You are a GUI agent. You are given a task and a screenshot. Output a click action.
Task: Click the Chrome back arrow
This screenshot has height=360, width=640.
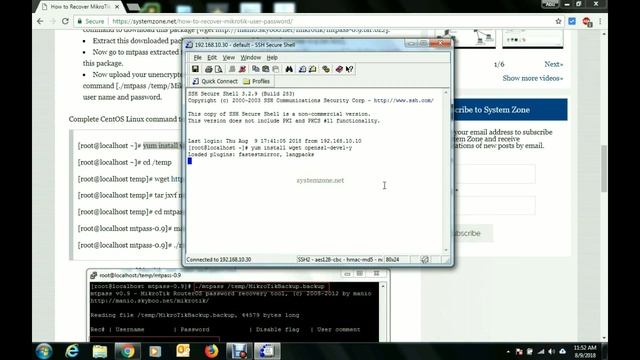pos(40,21)
